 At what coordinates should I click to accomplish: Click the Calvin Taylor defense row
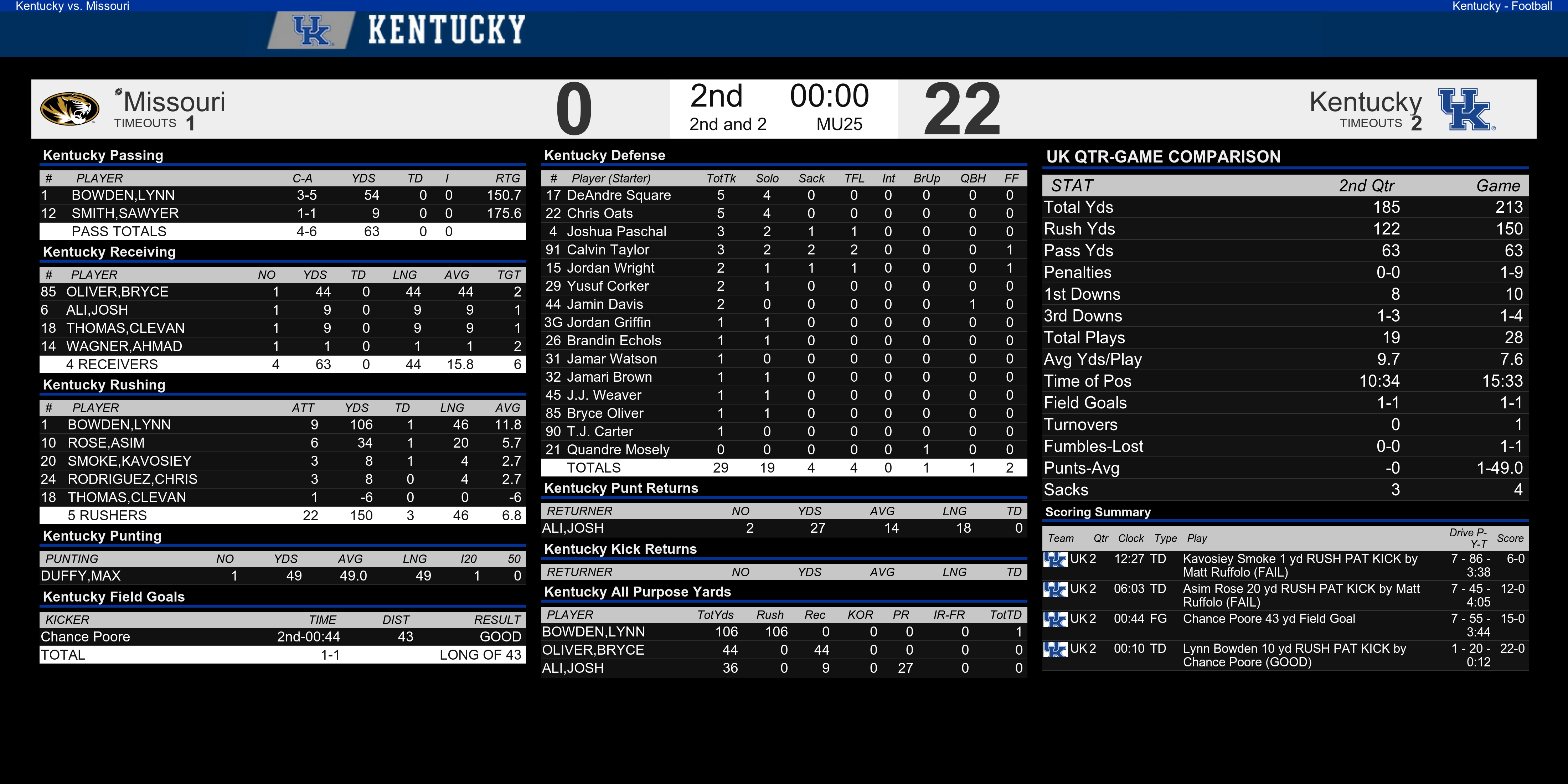click(x=784, y=249)
